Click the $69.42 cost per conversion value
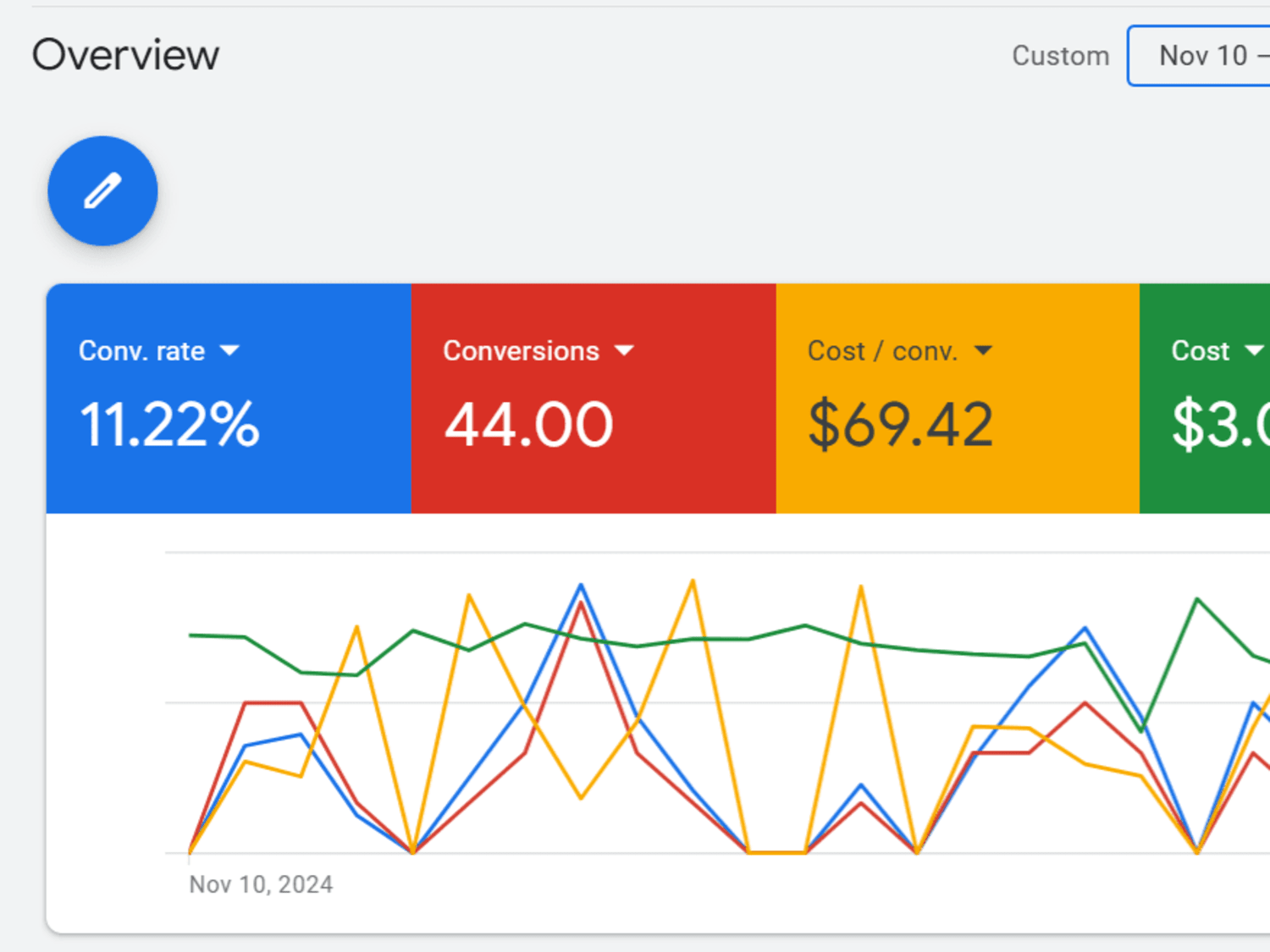 coord(900,424)
